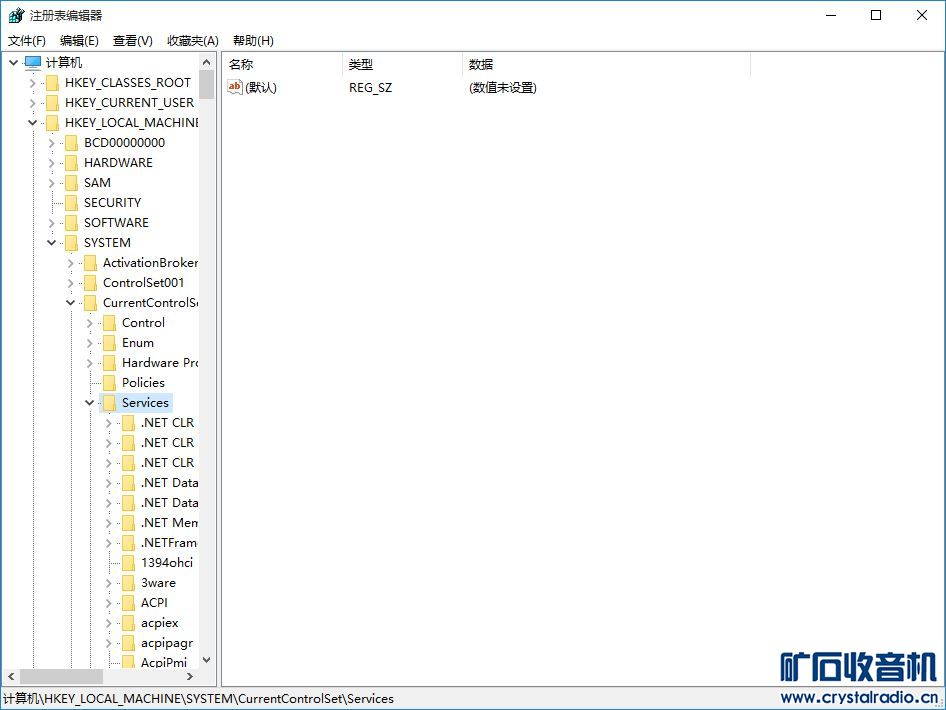Click the tree vertical scrollbar thumb

point(206,84)
